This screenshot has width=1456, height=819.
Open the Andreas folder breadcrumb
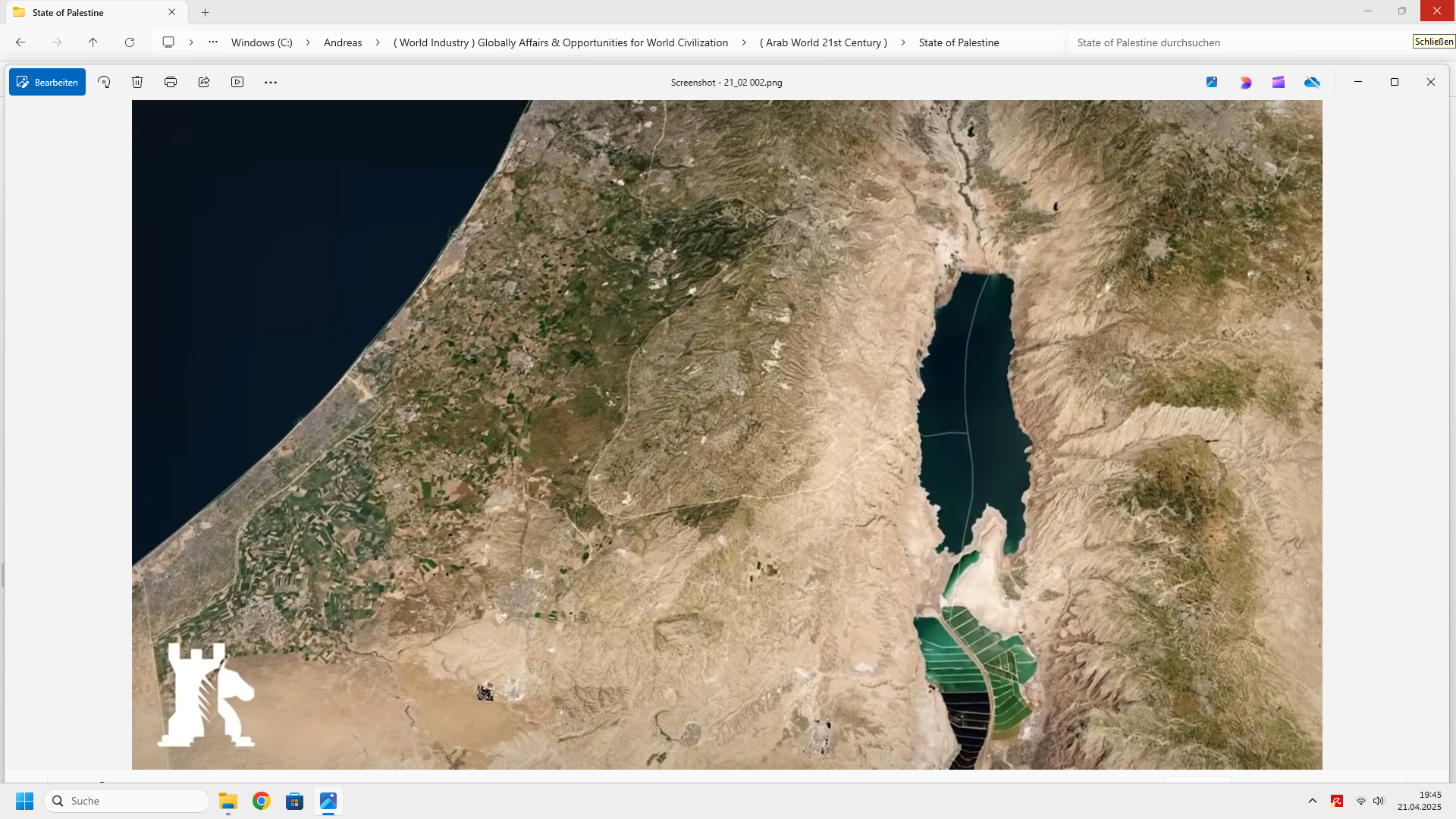tap(343, 42)
